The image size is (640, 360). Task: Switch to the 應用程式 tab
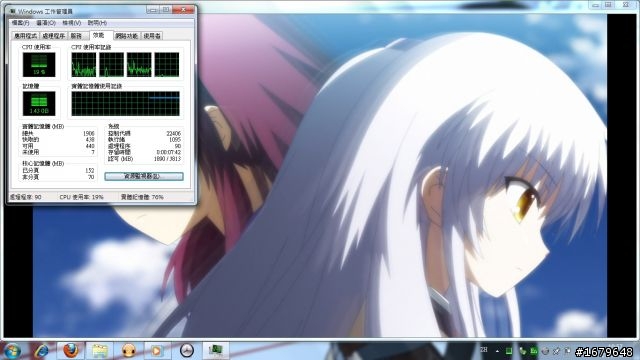(x=25, y=36)
